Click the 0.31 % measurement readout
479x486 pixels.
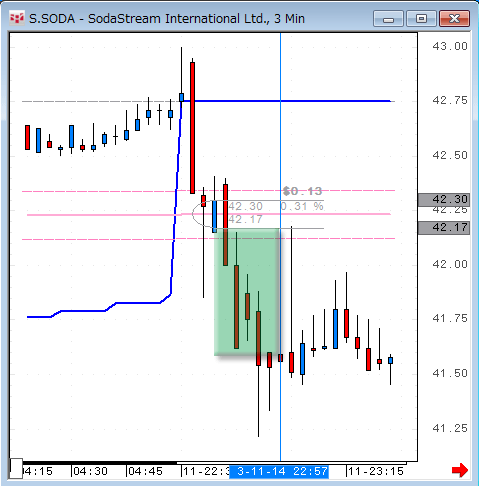(x=302, y=206)
